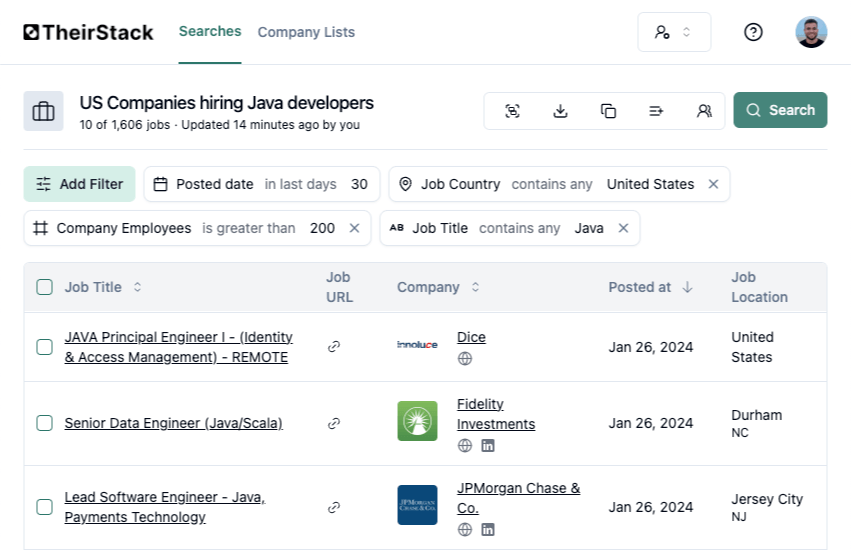
Task: Click the Fidelity Investments logo
Action: coord(417,421)
